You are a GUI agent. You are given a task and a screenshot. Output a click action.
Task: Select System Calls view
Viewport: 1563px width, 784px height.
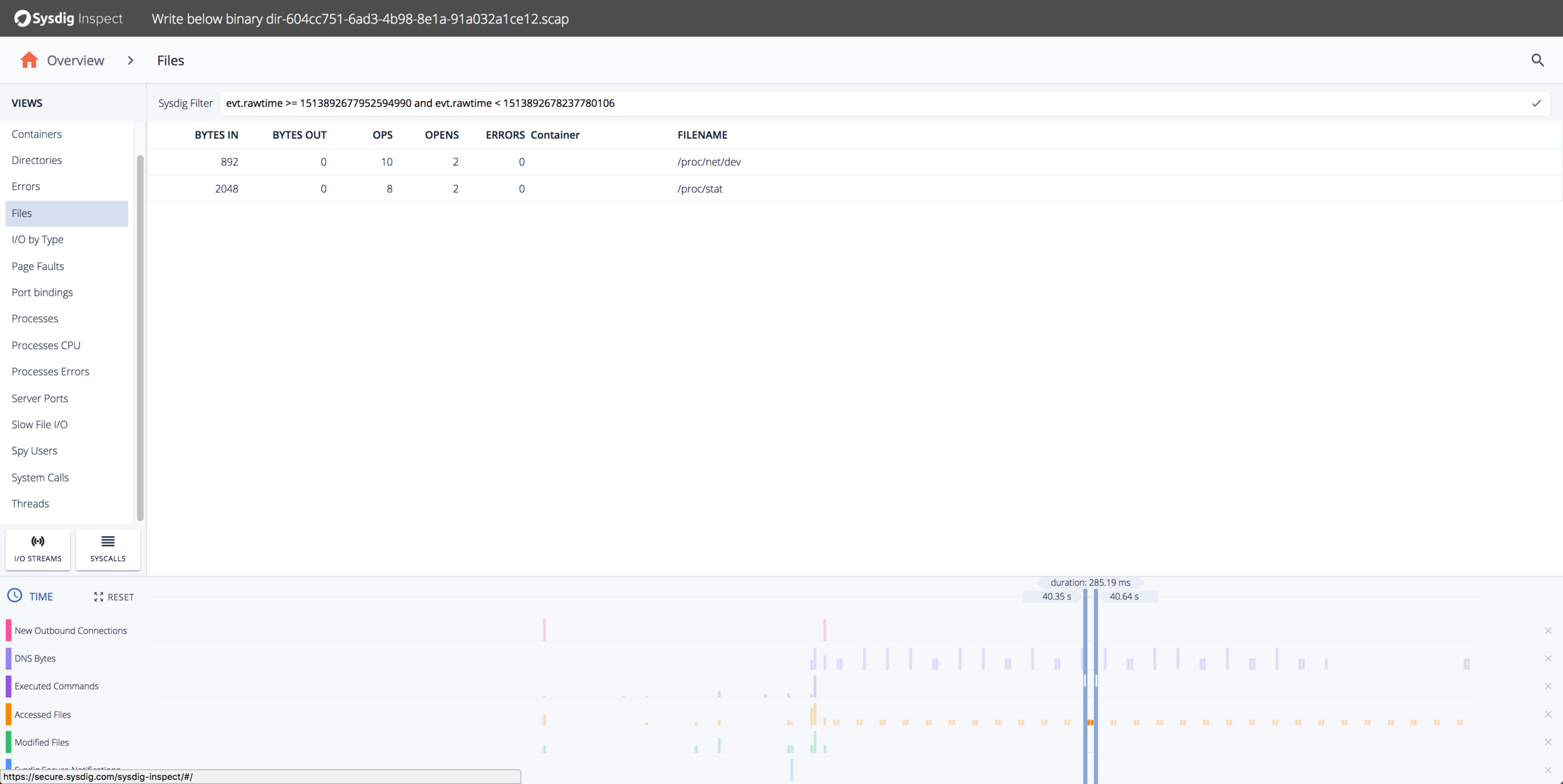(67, 478)
